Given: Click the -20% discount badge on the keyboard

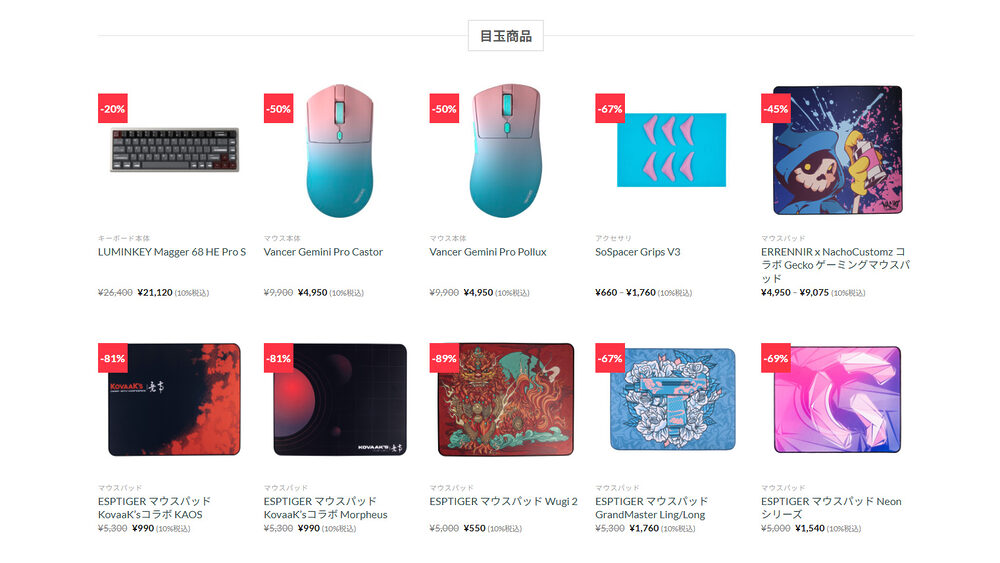Looking at the screenshot, I should pos(113,108).
